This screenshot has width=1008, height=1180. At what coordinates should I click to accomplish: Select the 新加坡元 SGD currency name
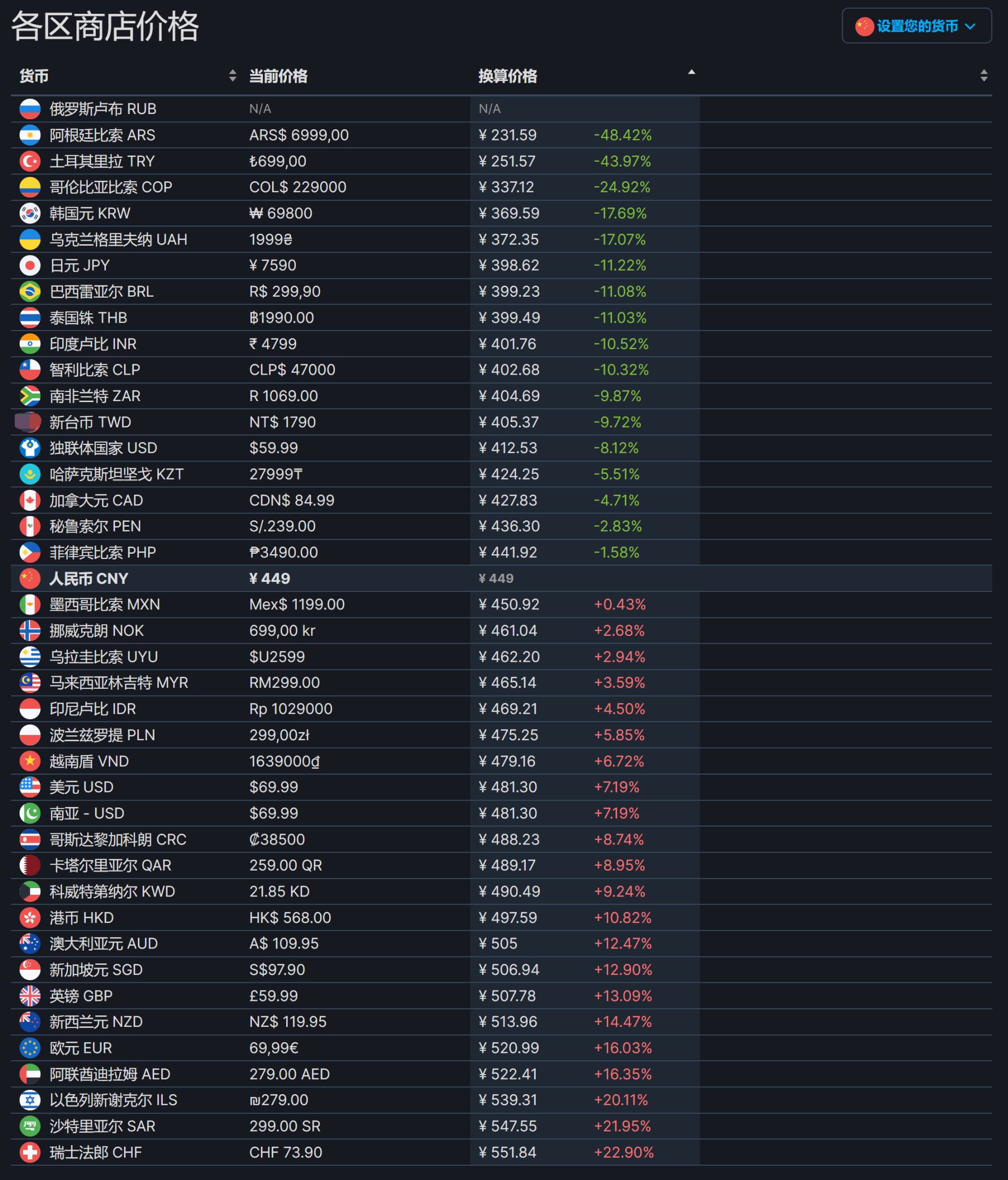click(96, 969)
